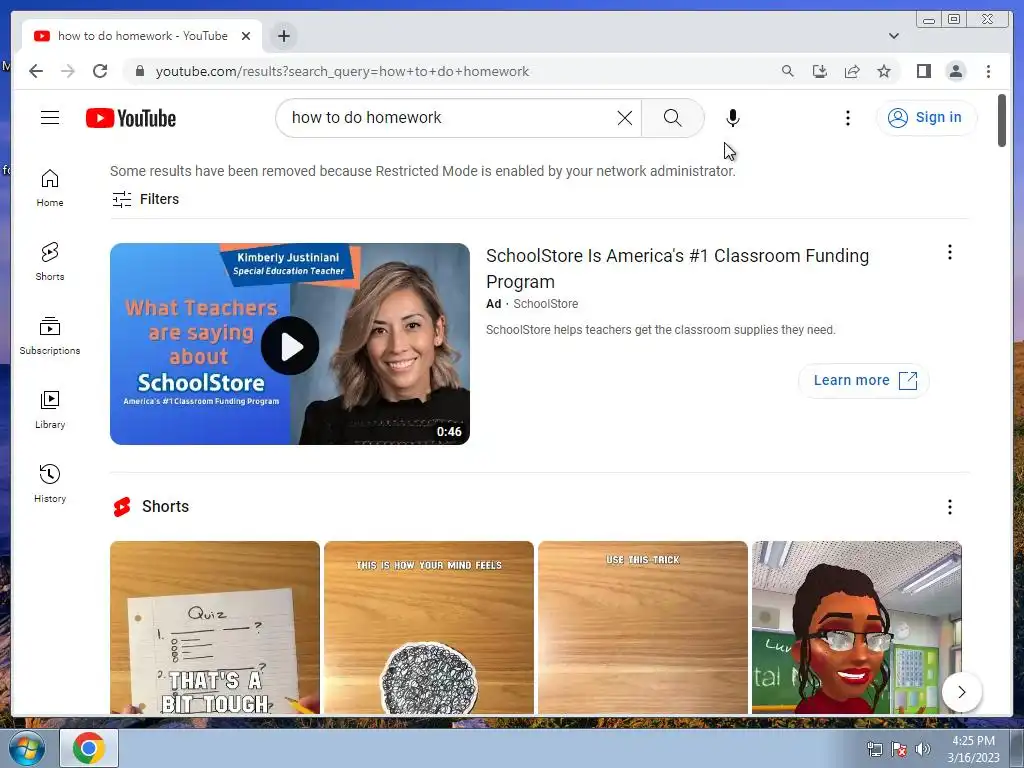Open 'This is how your mind feels' short
The image size is (1024, 768).
[x=428, y=627]
